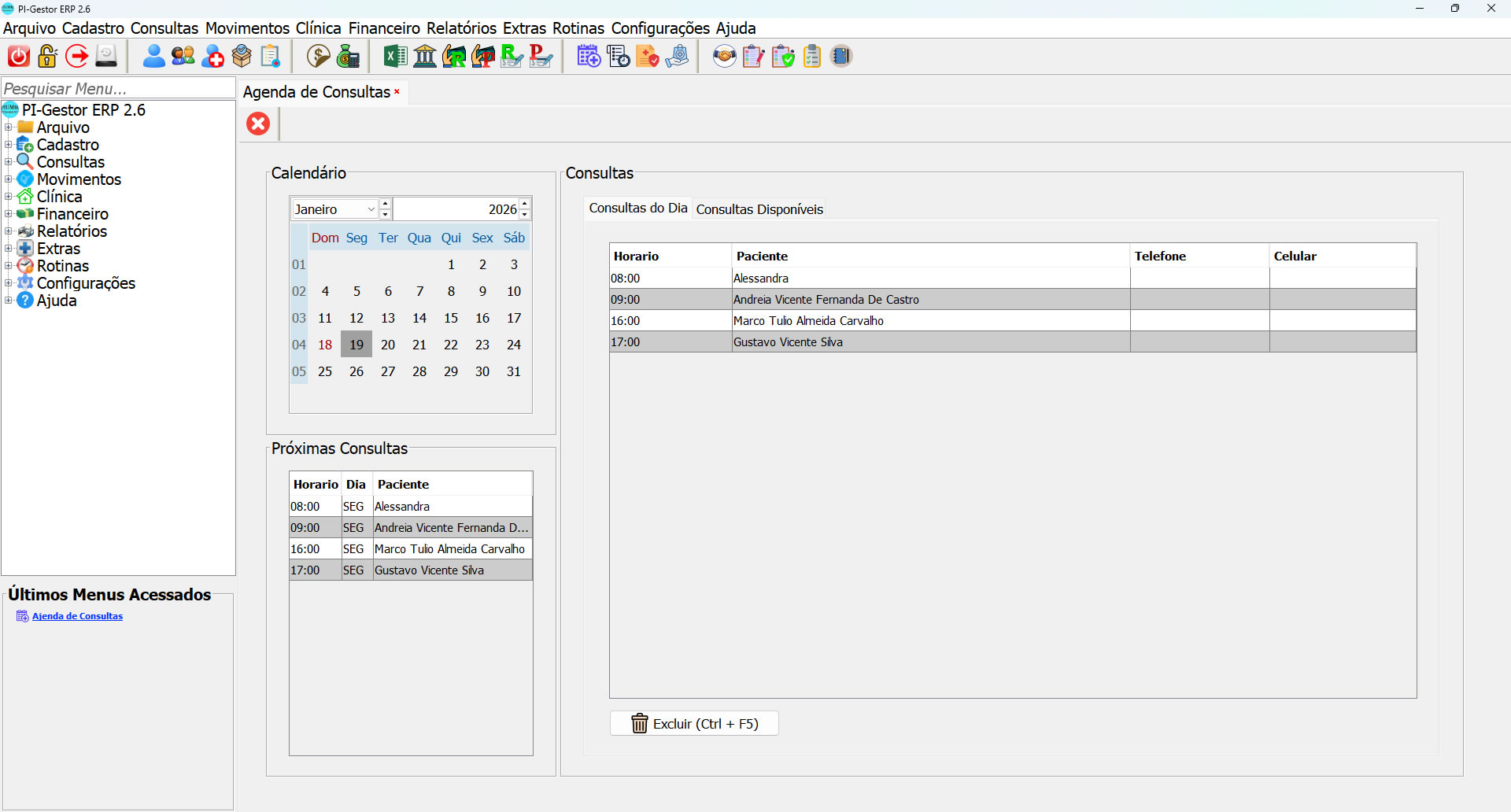This screenshot has width=1511, height=812.
Task: Open the bank building toolbar icon
Action: click(425, 57)
